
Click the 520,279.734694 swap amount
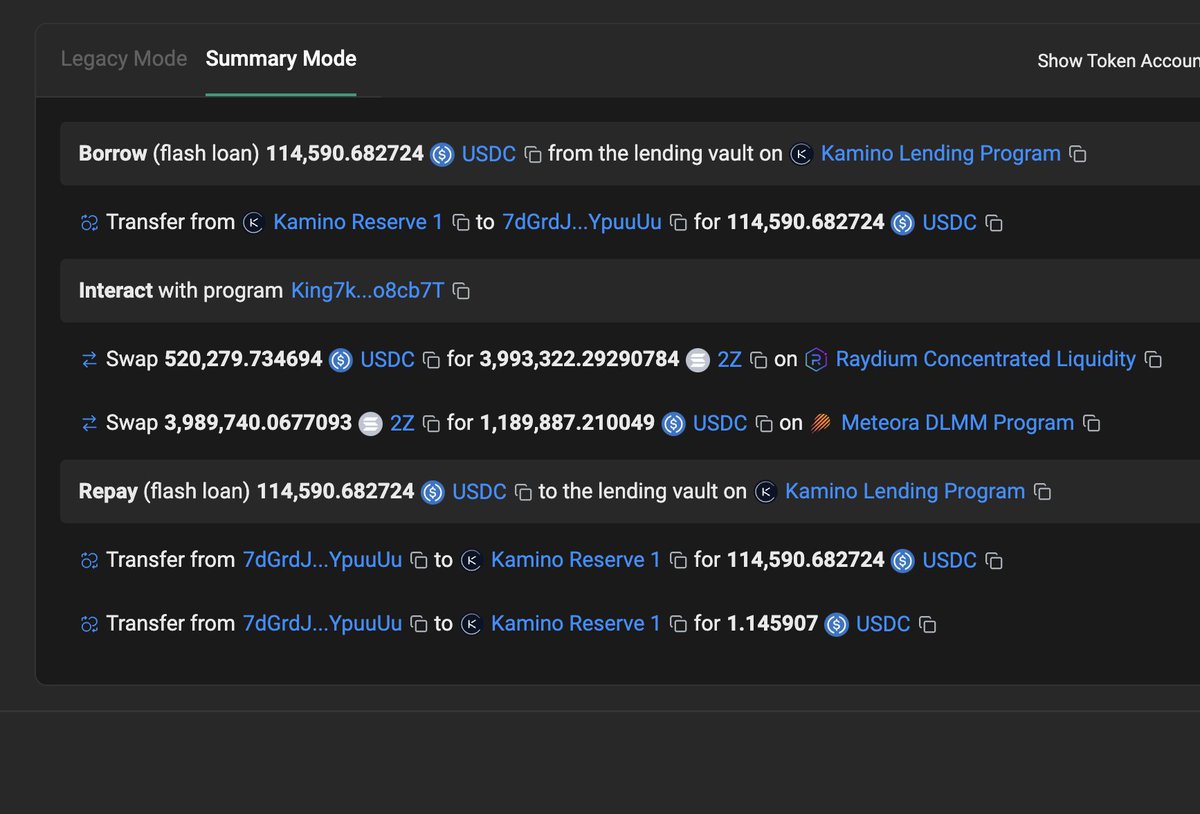[243, 359]
